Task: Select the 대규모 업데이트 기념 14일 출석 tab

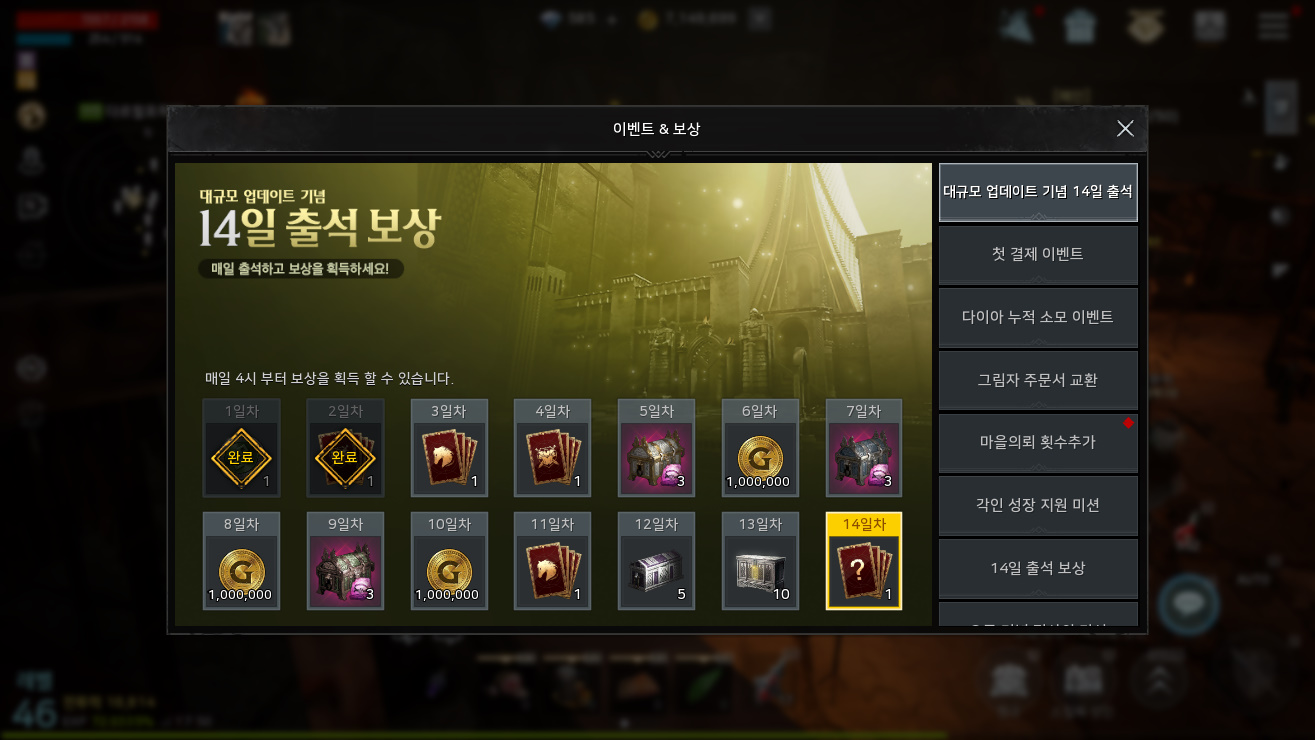Action: [1038, 192]
